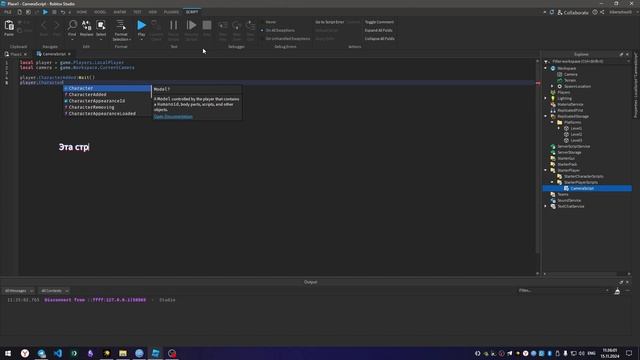
Task: Collapse the ReplicatedStorage node in Explorer
Action: click(x=546, y=116)
